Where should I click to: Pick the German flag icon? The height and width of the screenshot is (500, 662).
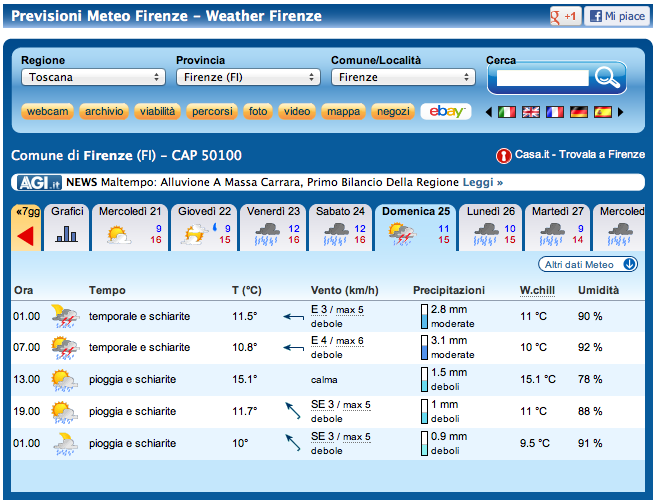coord(579,112)
